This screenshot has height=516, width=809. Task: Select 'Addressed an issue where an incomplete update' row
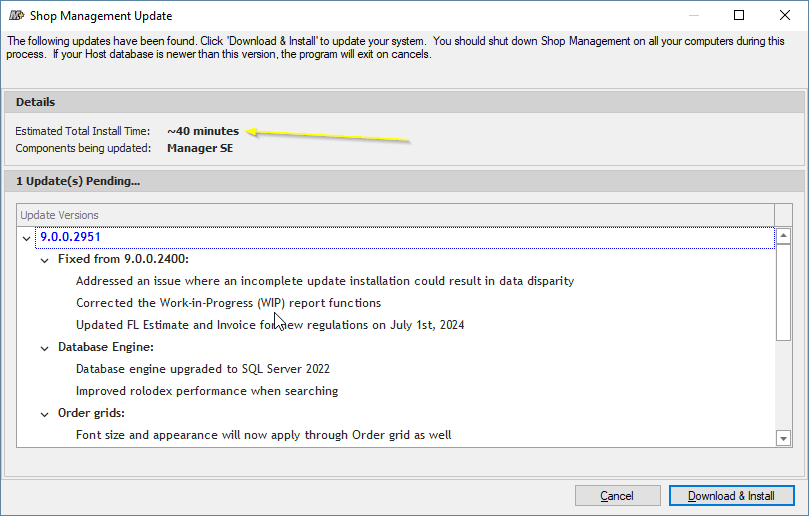pyautogui.click(x=325, y=281)
